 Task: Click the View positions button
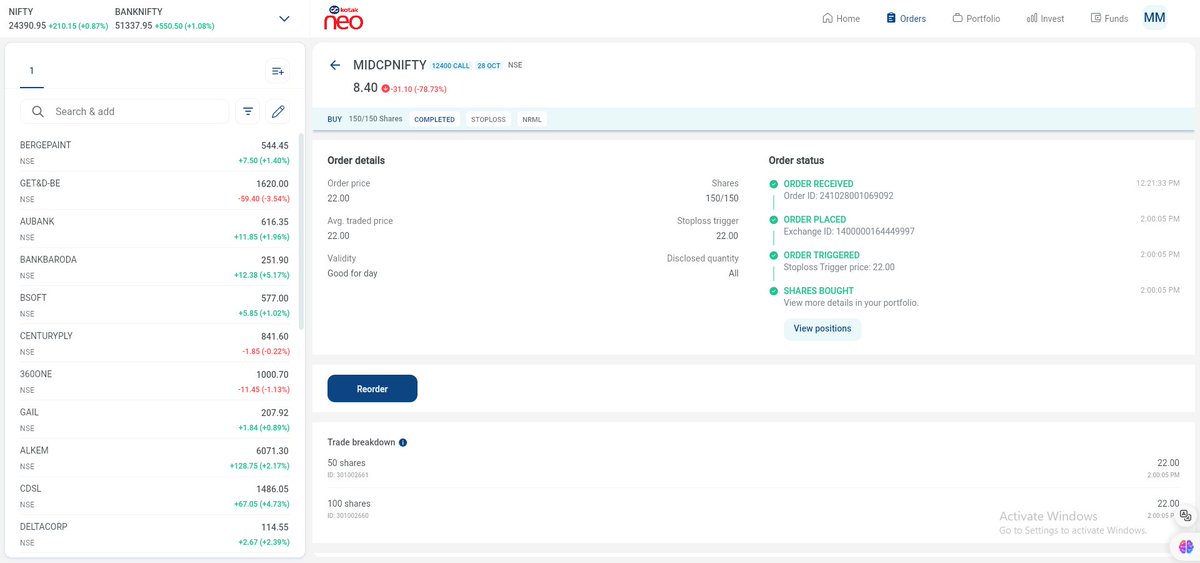pyautogui.click(x=822, y=328)
